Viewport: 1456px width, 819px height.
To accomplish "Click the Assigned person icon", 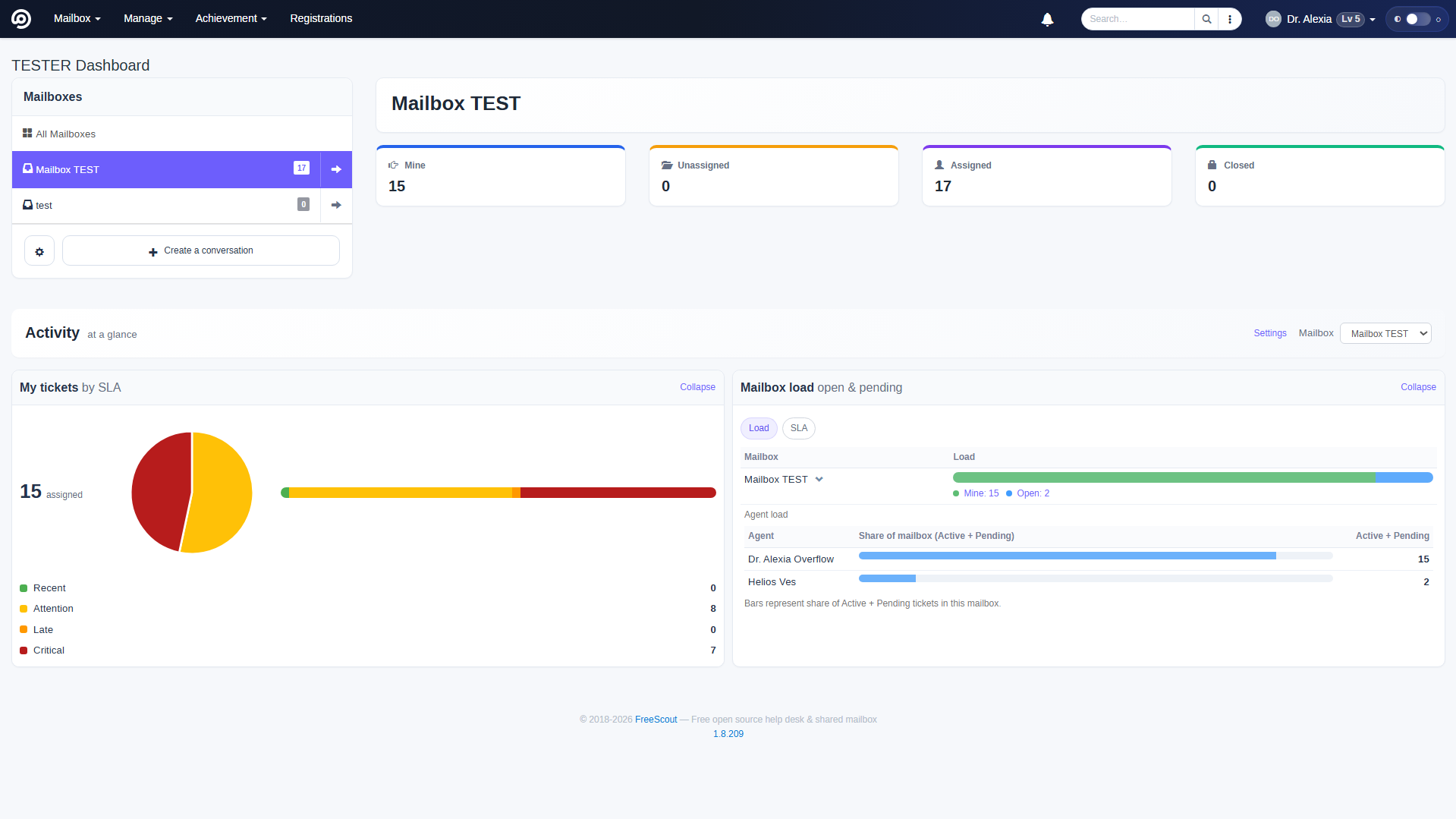I will [939, 165].
